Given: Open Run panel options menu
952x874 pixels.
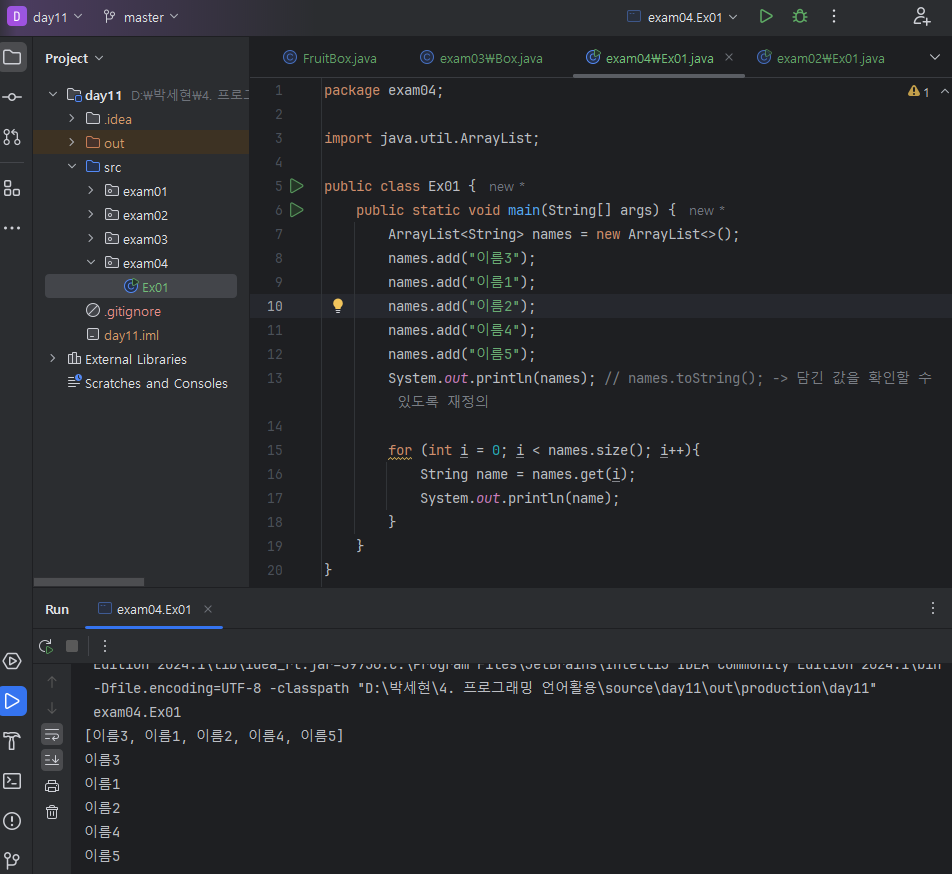Looking at the screenshot, I should (x=933, y=608).
